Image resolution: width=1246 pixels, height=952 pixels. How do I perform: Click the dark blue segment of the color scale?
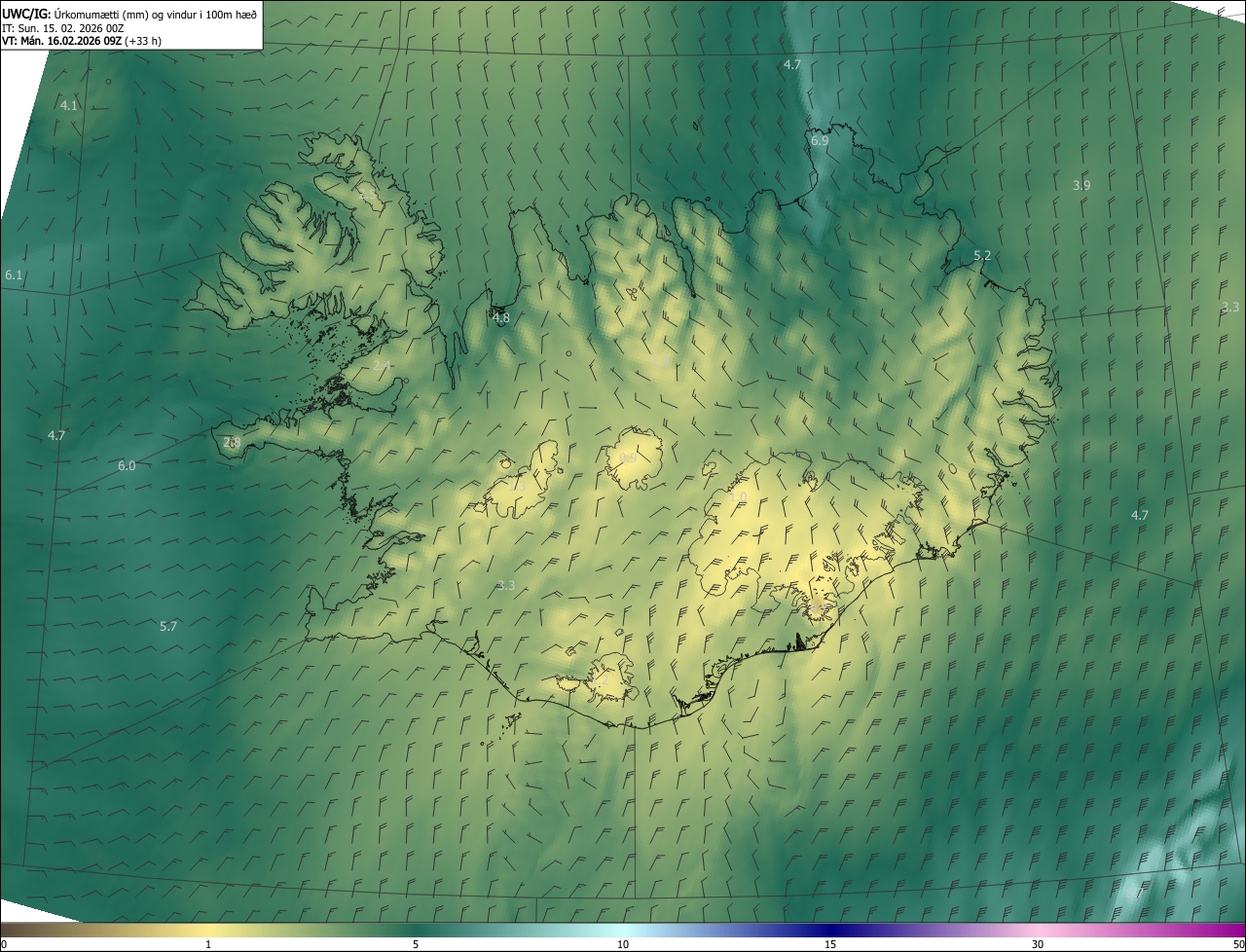pos(830,930)
